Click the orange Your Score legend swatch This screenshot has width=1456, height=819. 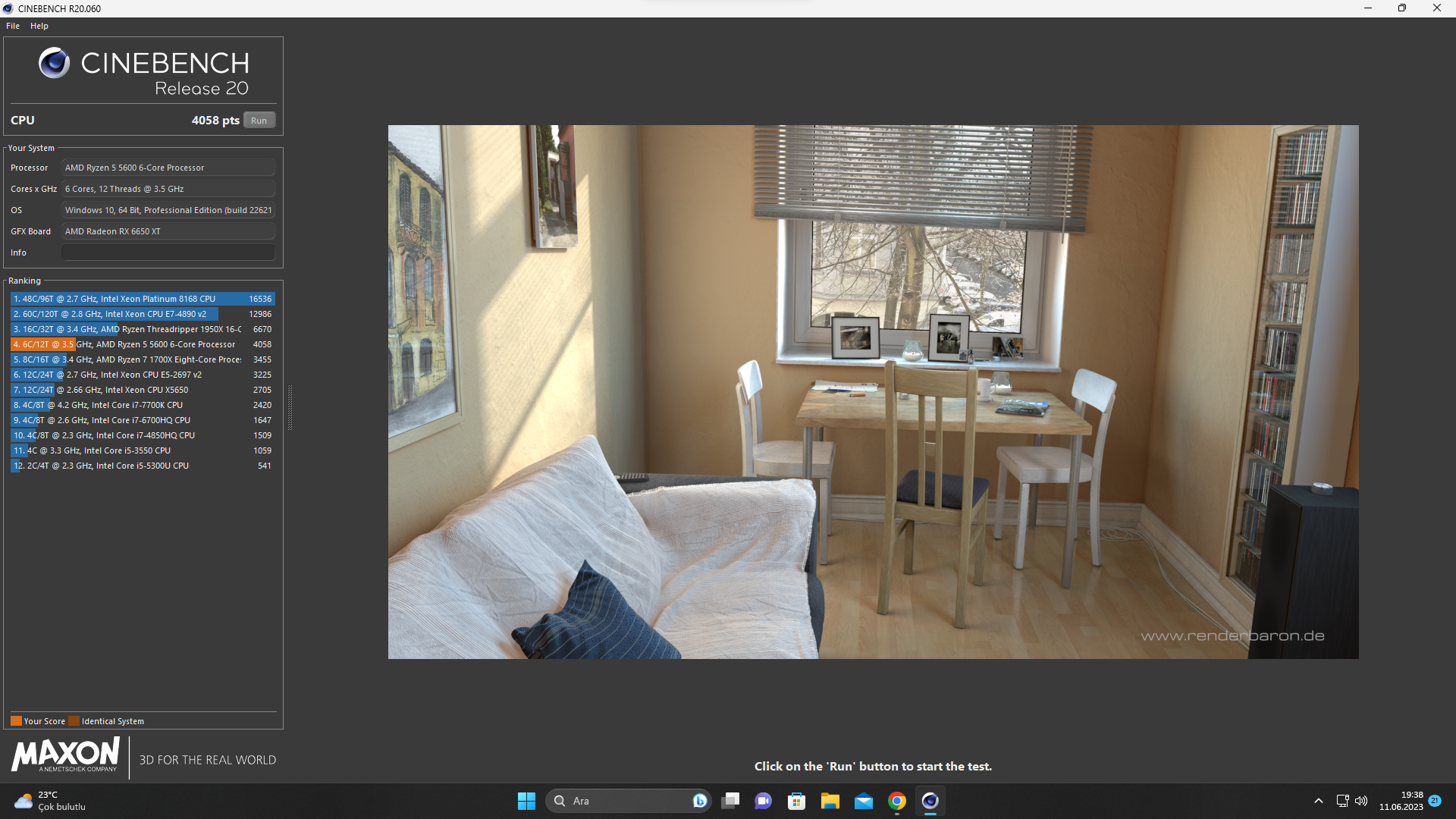tap(16, 721)
